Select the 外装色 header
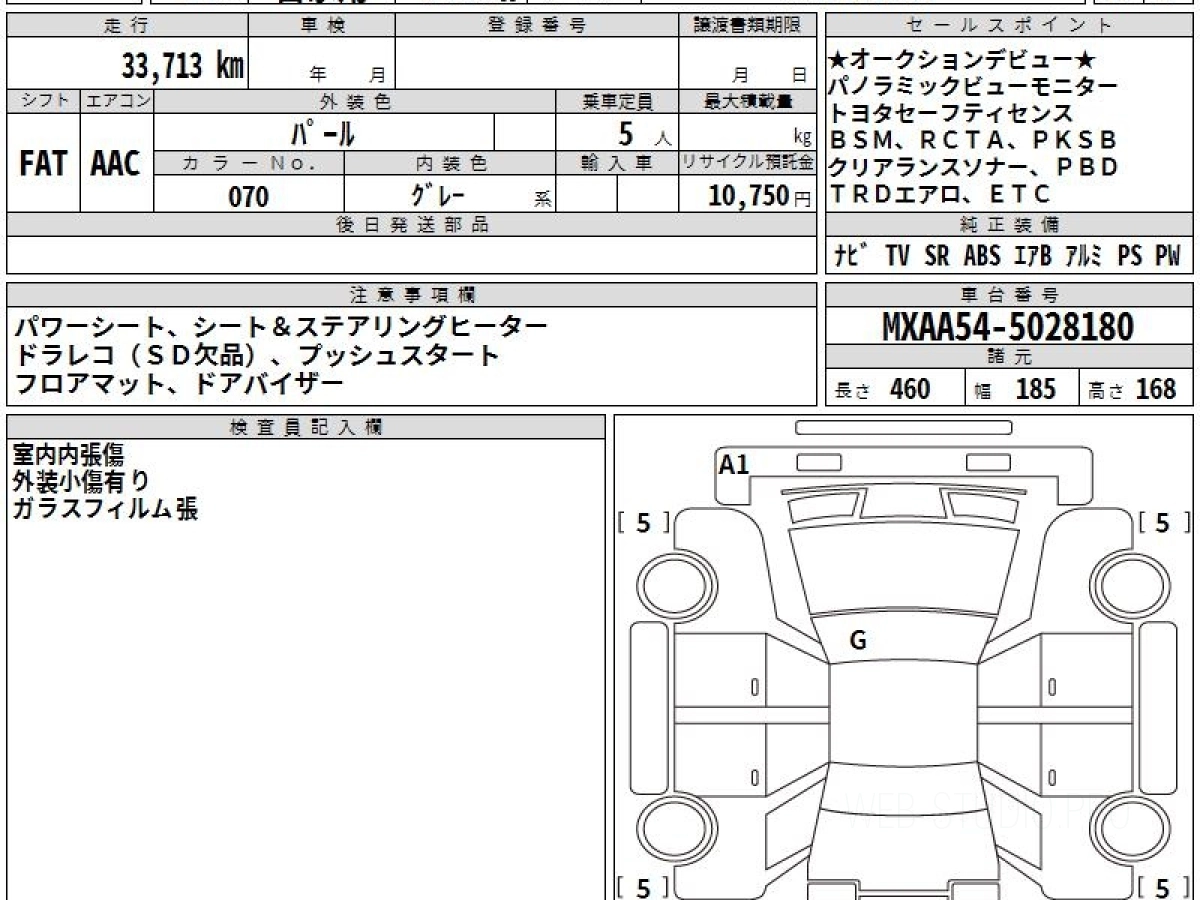 point(355,101)
